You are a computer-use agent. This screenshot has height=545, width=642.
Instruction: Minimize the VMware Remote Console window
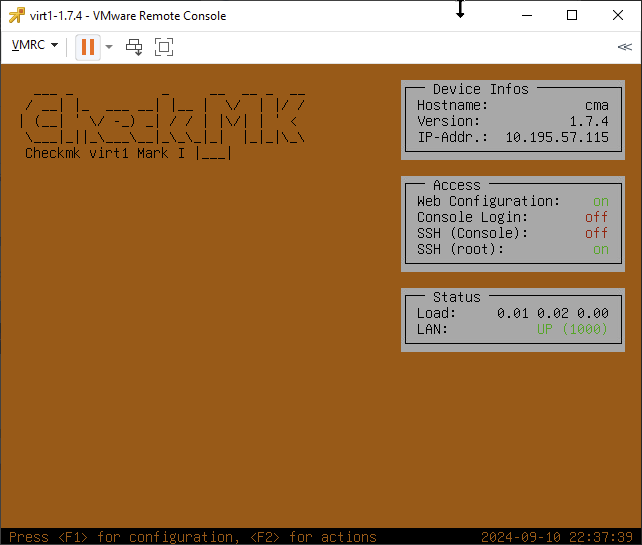526,15
